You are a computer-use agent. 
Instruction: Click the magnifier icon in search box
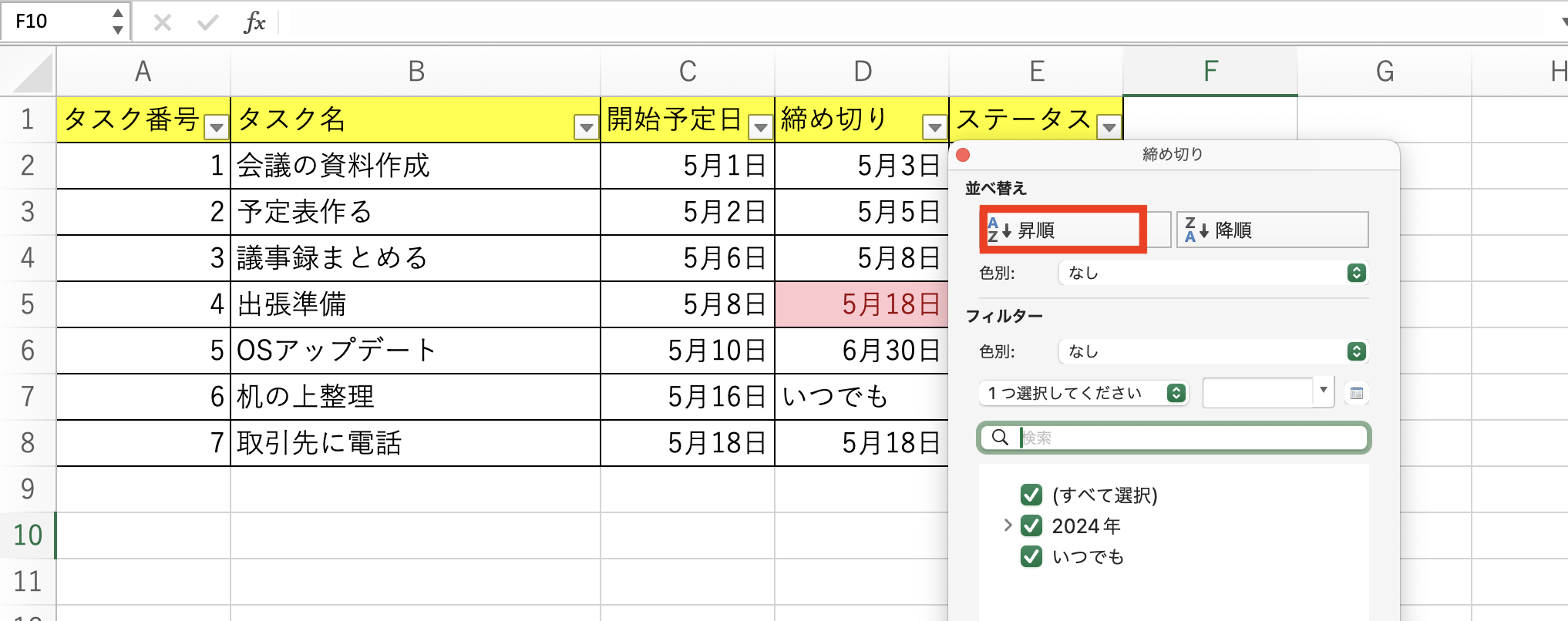[1000, 438]
